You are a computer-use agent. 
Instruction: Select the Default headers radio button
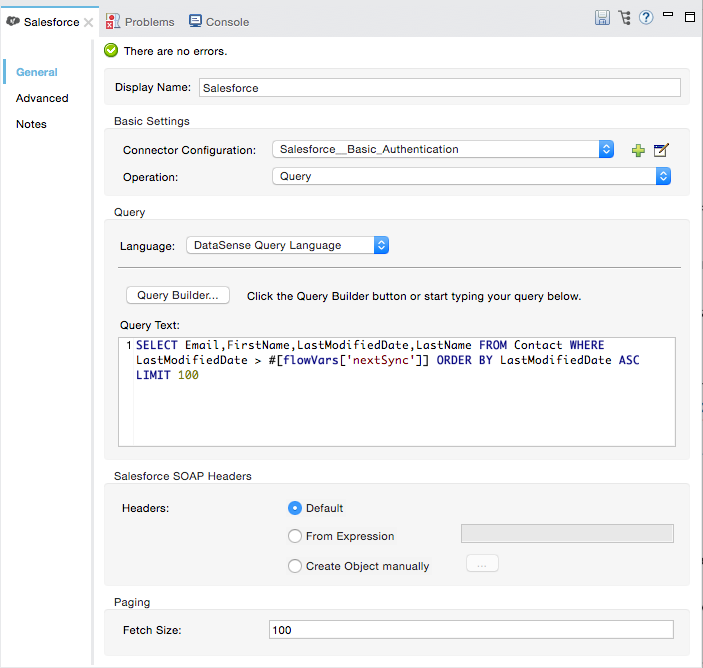tap(295, 508)
